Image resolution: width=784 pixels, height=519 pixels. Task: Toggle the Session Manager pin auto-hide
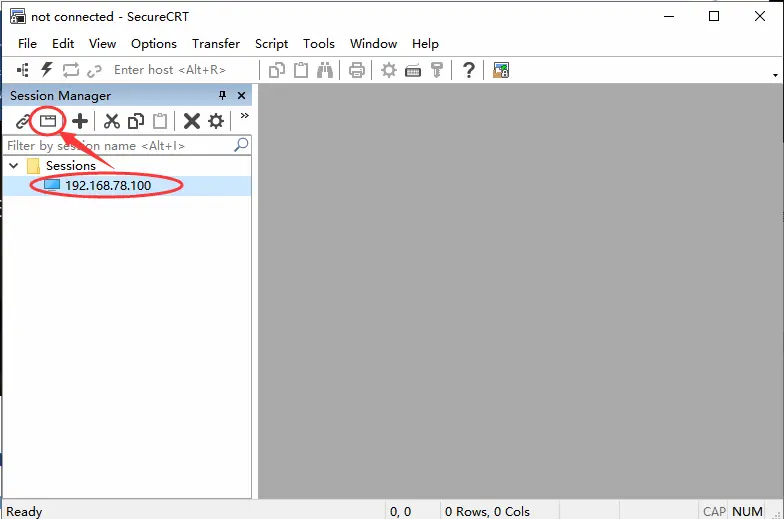click(x=222, y=95)
